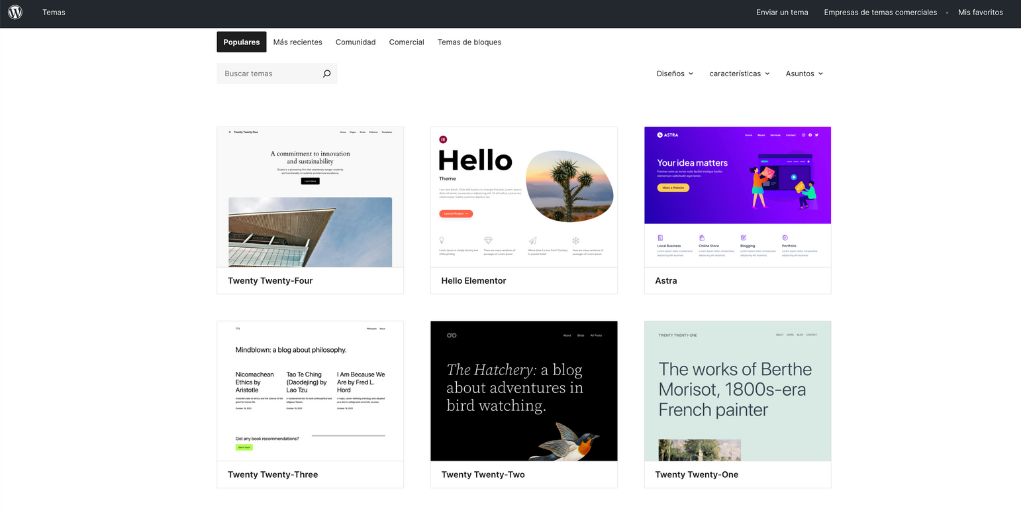Click the search magnifier icon
Image resolution: width=1024 pixels, height=512 pixels.
(326, 73)
